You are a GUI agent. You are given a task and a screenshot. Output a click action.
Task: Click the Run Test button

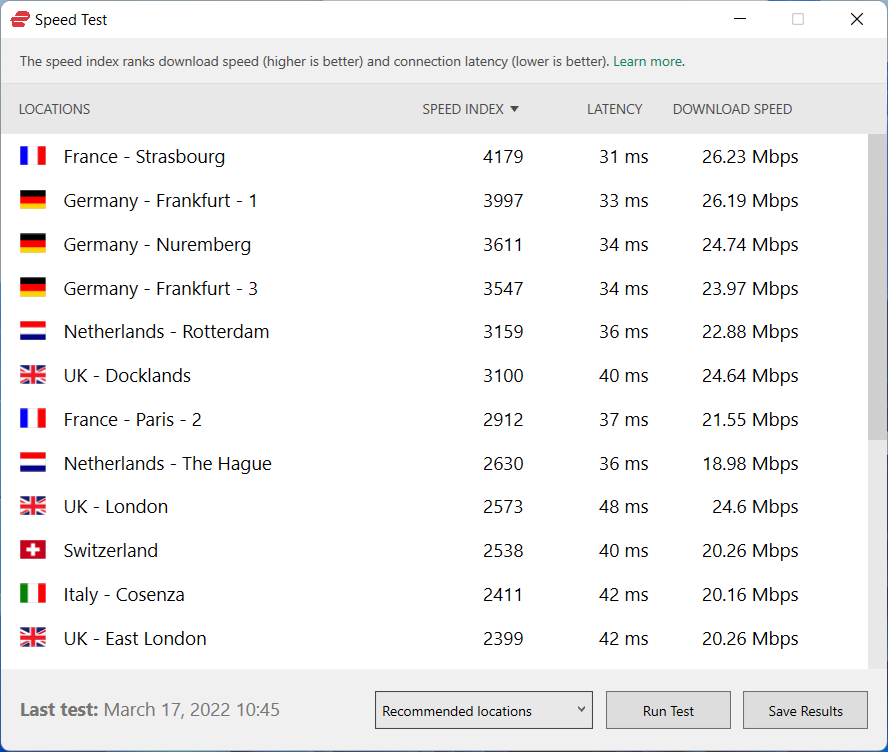click(668, 710)
